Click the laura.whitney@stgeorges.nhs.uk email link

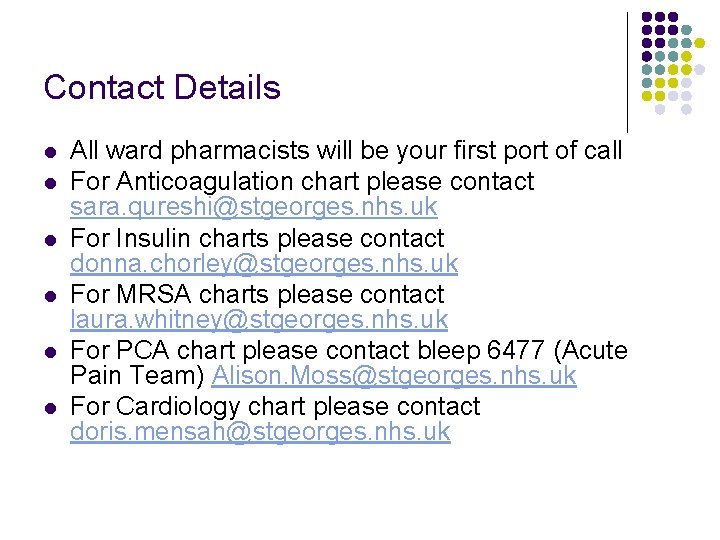pyautogui.click(x=258, y=320)
